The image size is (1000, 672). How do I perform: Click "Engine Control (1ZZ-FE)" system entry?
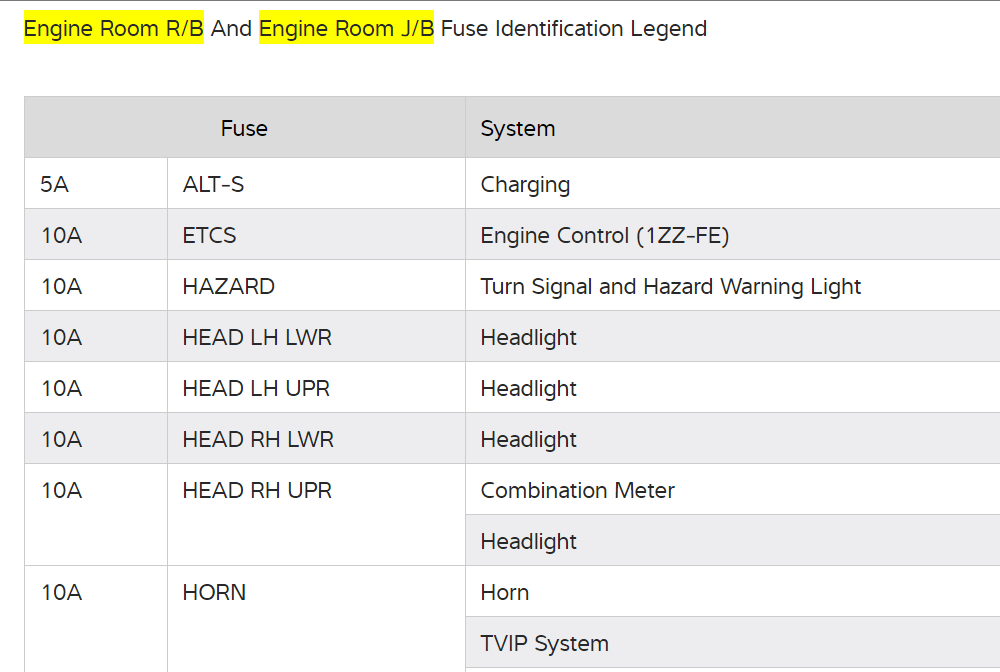[605, 235]
